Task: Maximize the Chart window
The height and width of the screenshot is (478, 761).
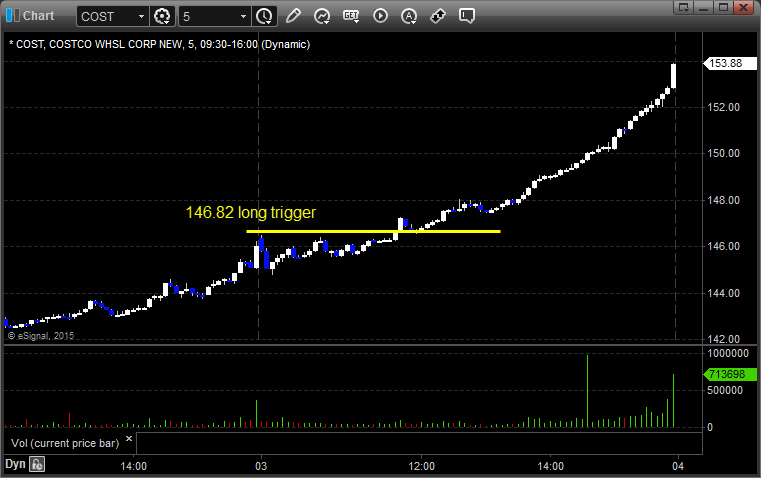Action: 723,7
